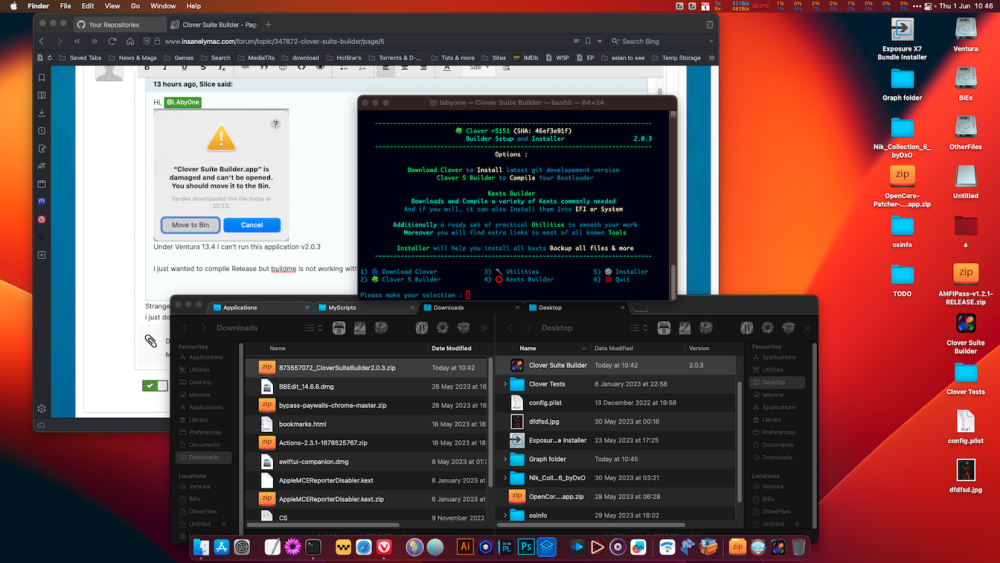Open the IMDb bookmark
This screenshot has width=1000, height=563.
click(x=526, y=58)
